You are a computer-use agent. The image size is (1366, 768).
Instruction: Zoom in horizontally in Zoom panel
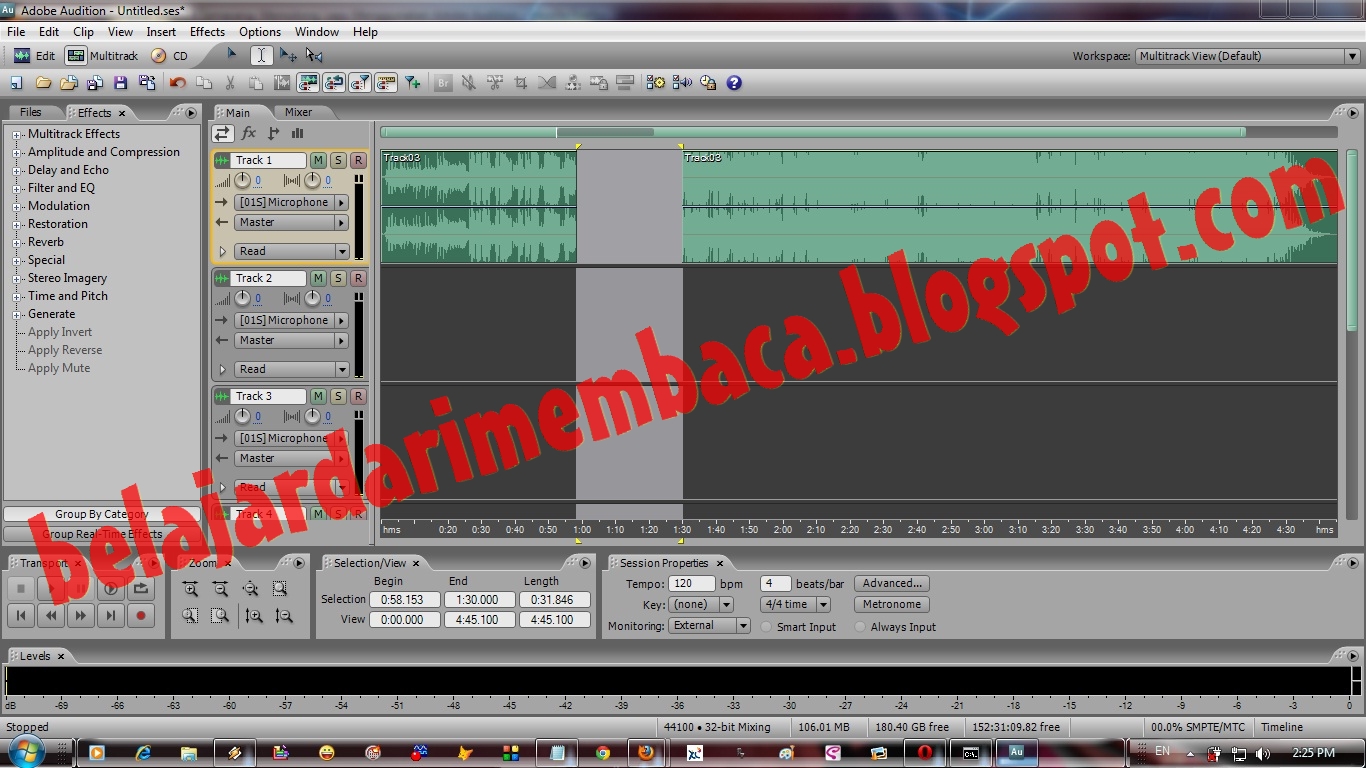tap(190, 589)
